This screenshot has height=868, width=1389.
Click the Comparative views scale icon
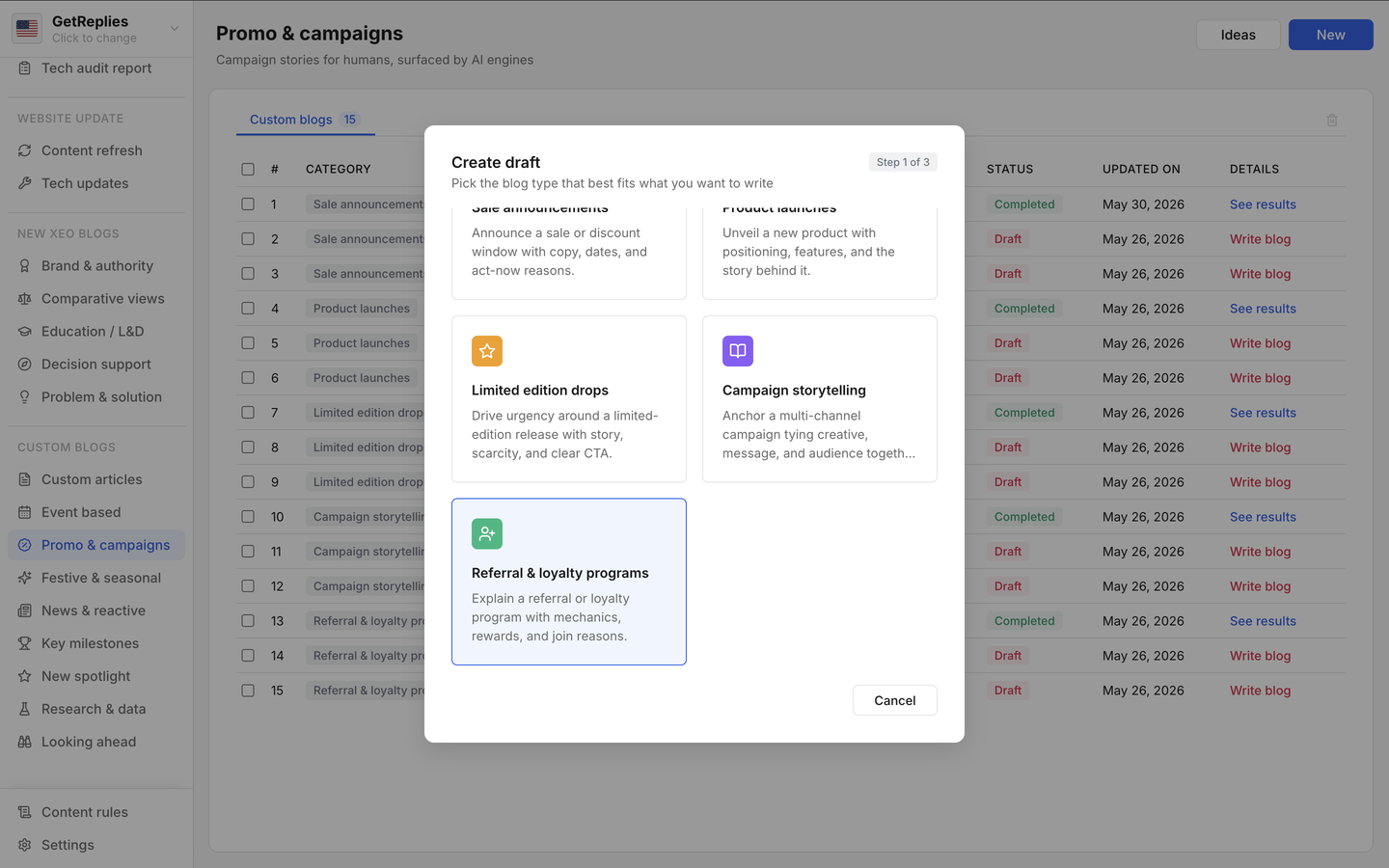pyautogui.click(x=25, y=299)
